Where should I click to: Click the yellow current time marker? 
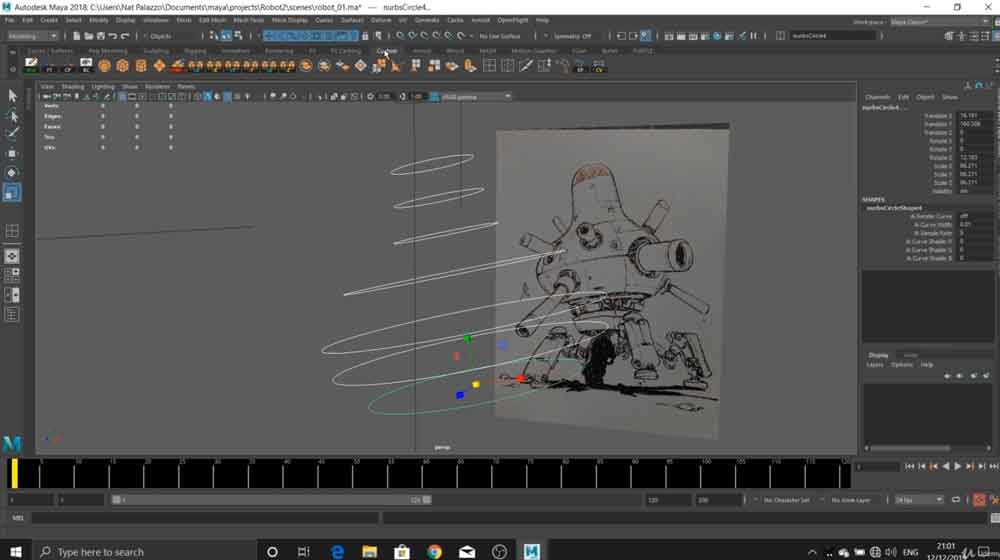click(15, 473)
